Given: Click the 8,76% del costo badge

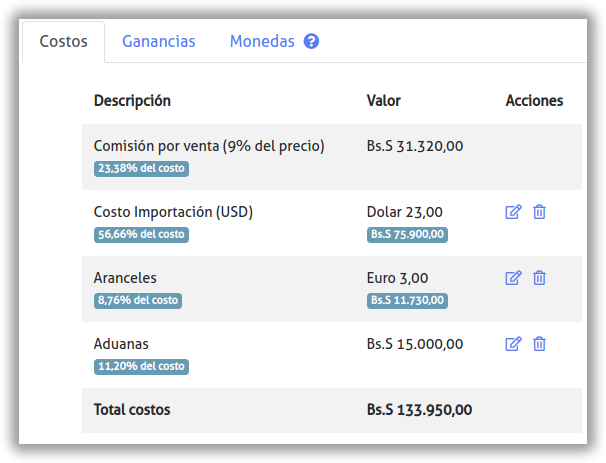Looking at the screenshot, I should [138, 301].
